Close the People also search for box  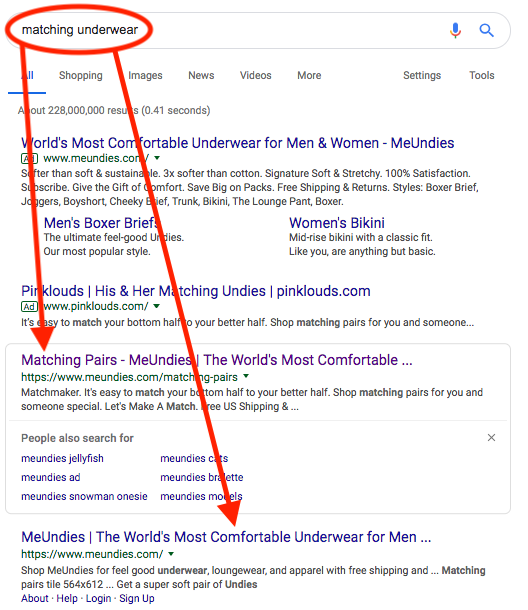point(491,438)
